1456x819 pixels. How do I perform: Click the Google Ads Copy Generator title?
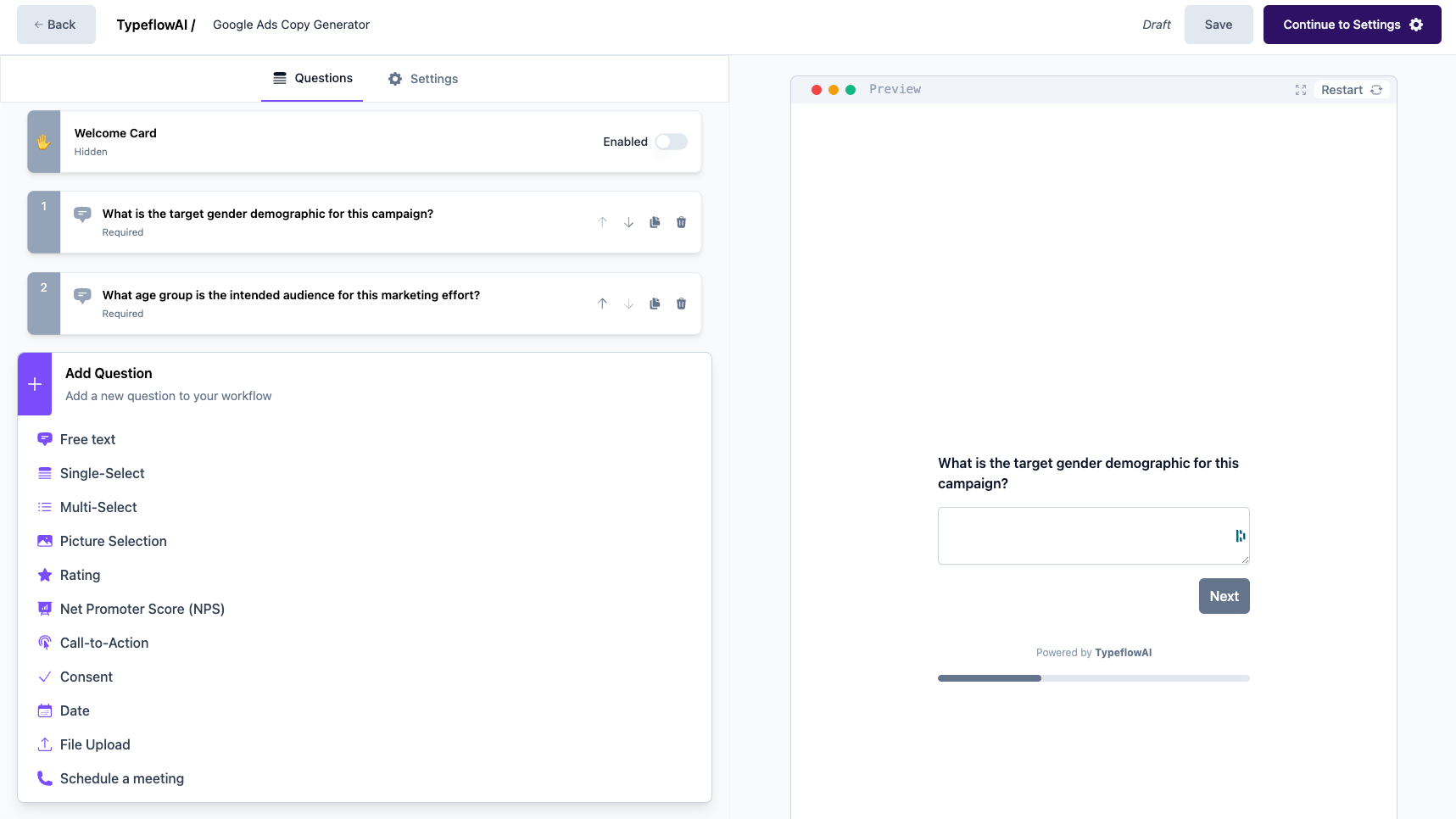[291, 25]
